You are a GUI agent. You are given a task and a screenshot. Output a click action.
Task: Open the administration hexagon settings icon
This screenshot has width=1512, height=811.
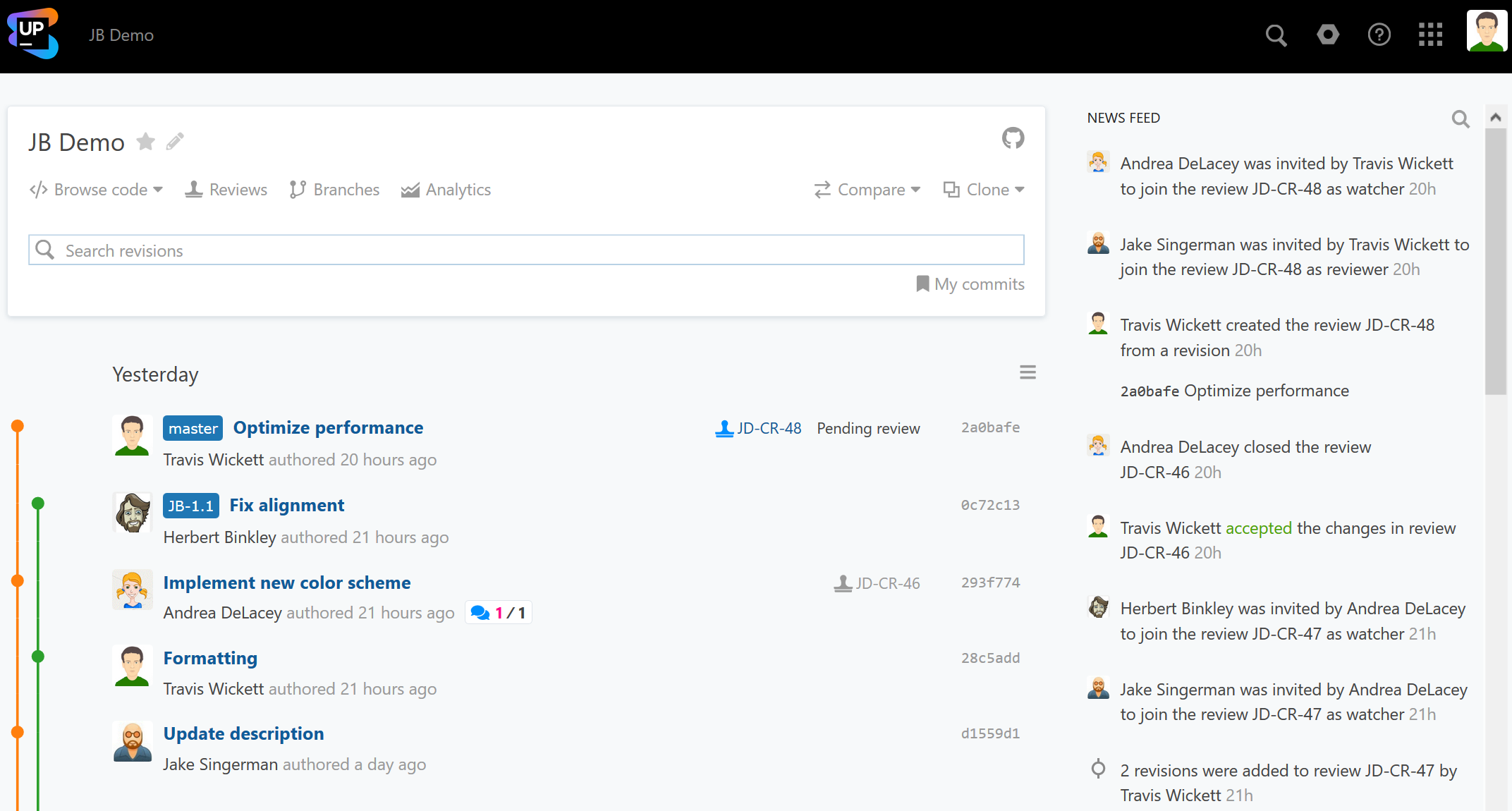click(1327, 35)
